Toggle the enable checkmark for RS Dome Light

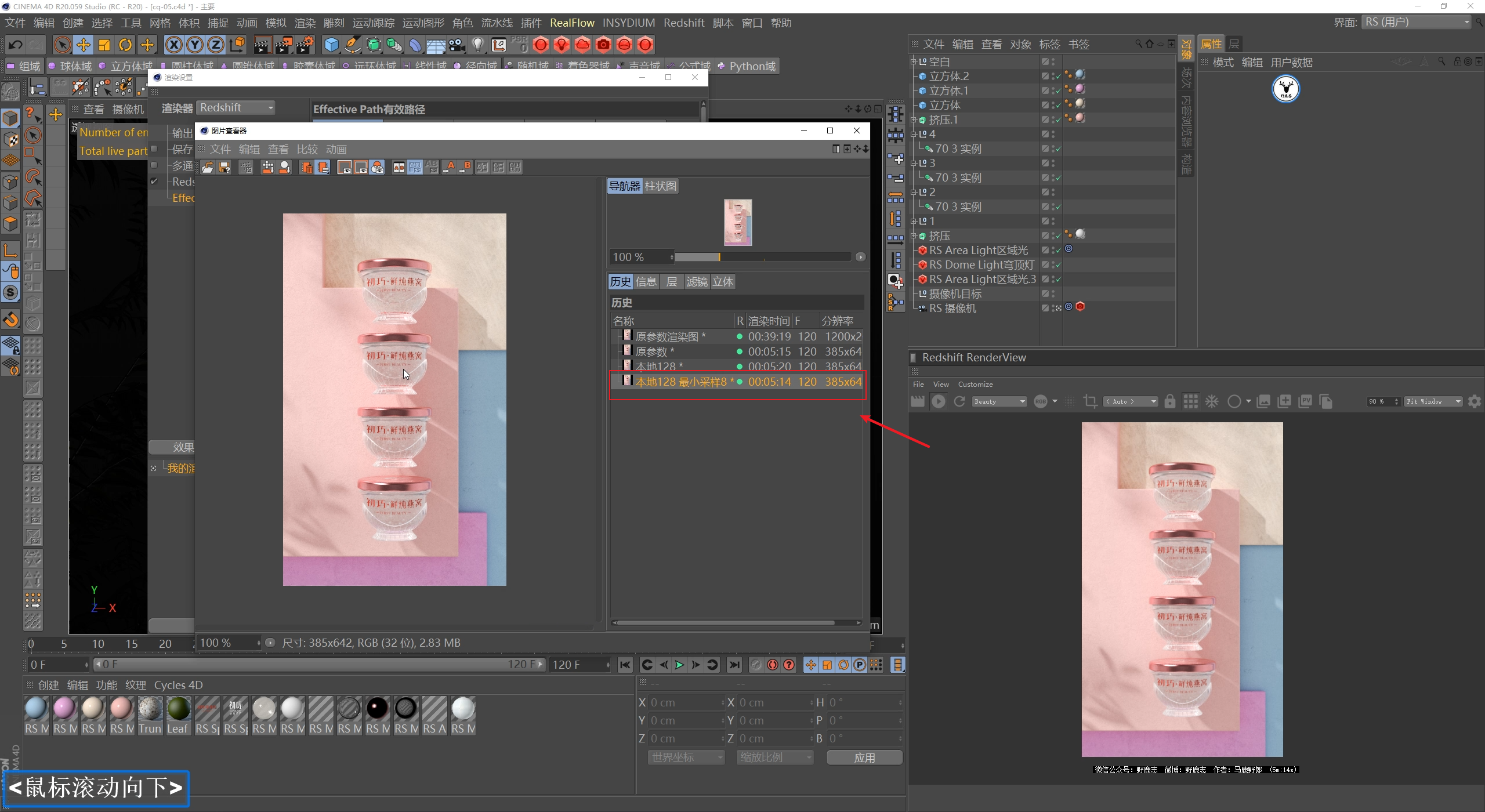pyautogui.click(x=1058, y=265)
